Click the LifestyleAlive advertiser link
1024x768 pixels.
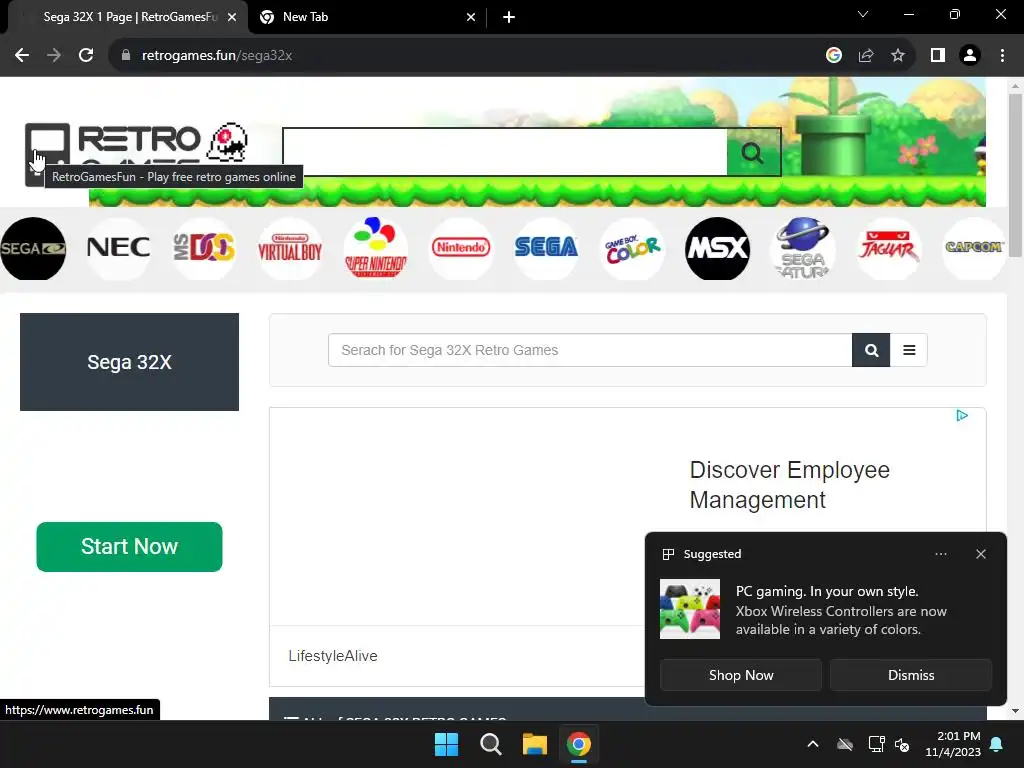333,656
